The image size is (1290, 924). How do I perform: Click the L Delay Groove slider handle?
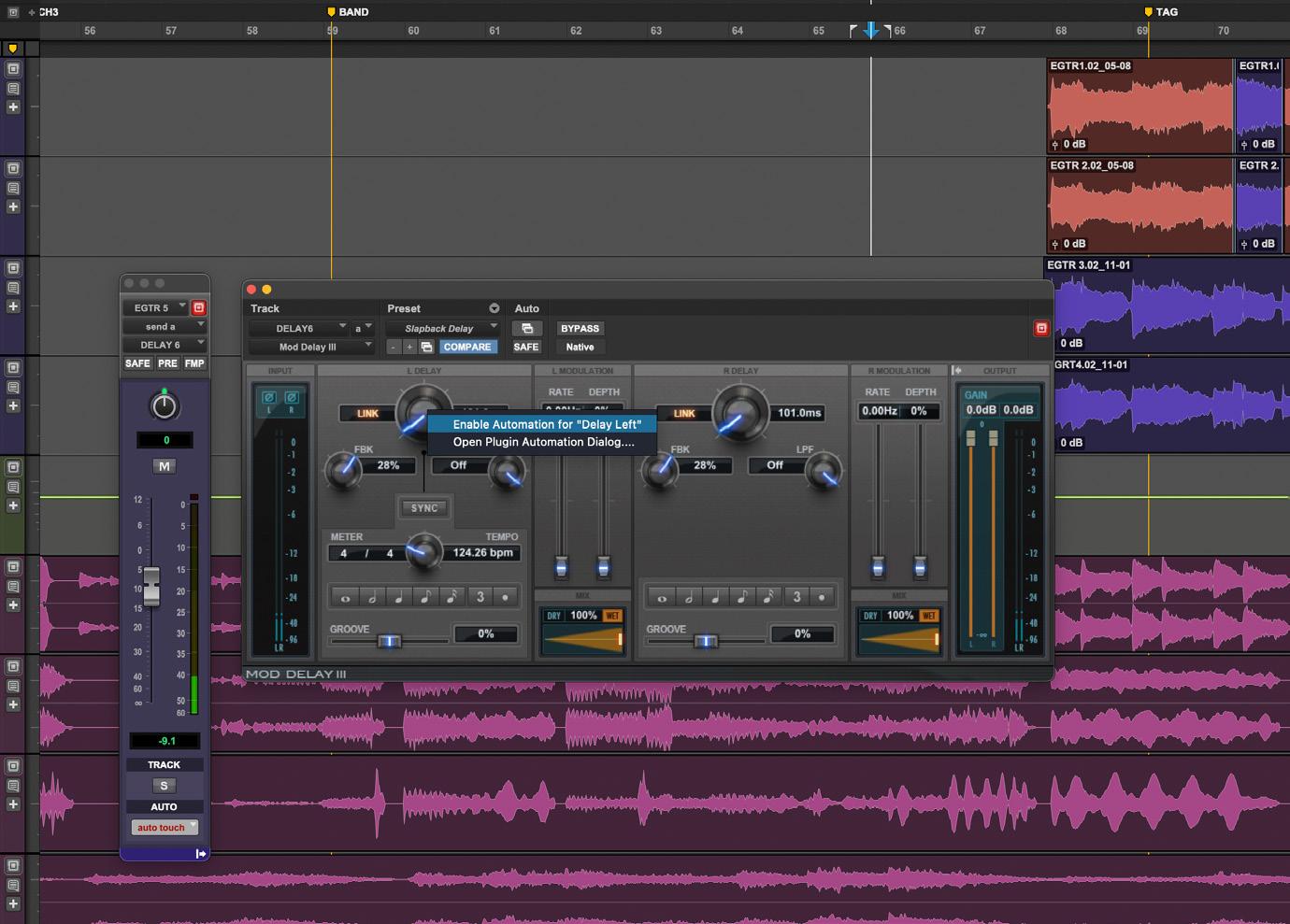point(389,641)
